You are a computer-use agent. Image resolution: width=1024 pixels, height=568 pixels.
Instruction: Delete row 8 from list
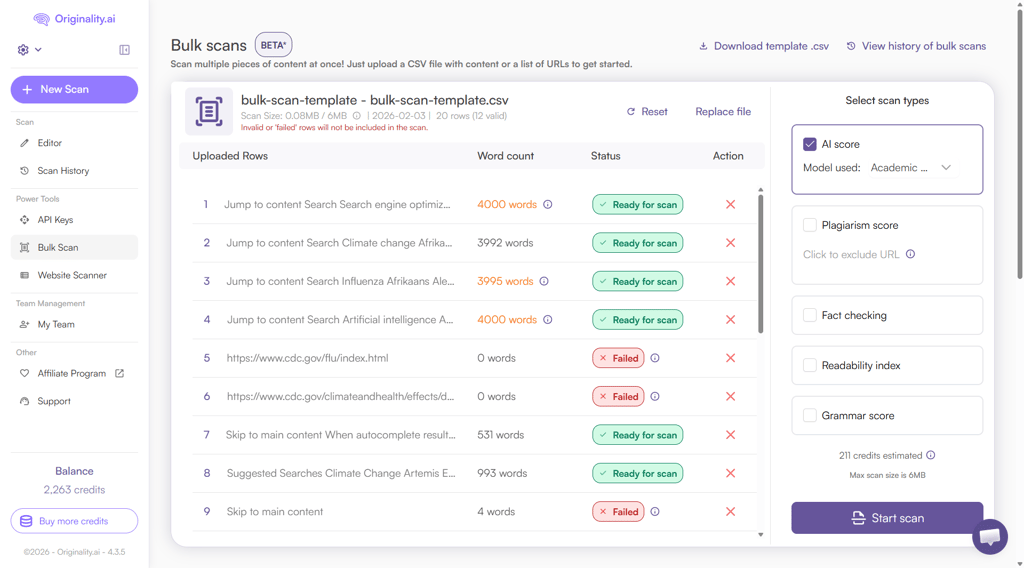(731, 473)
